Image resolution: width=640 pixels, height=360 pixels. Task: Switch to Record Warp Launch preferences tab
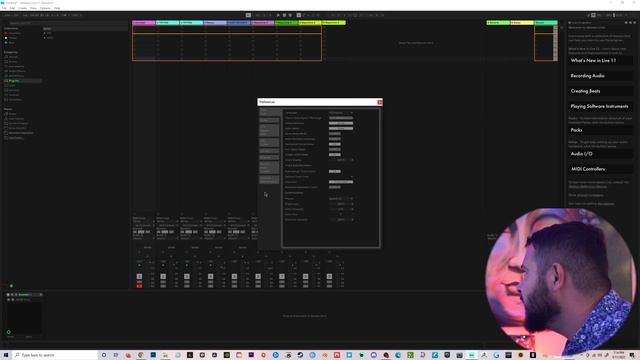(269, 168)
